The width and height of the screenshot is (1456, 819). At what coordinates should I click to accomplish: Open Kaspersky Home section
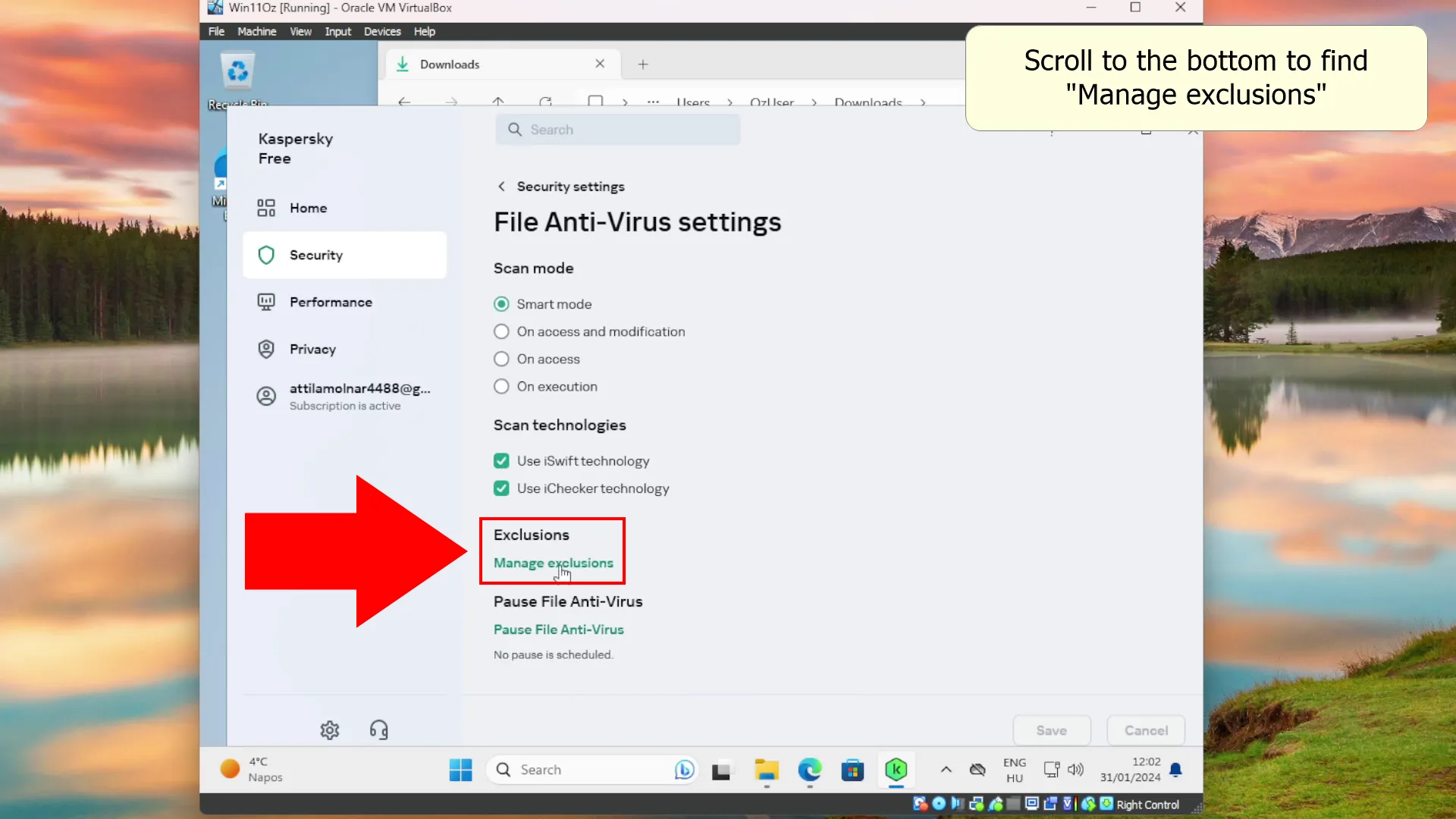(308, 208)
